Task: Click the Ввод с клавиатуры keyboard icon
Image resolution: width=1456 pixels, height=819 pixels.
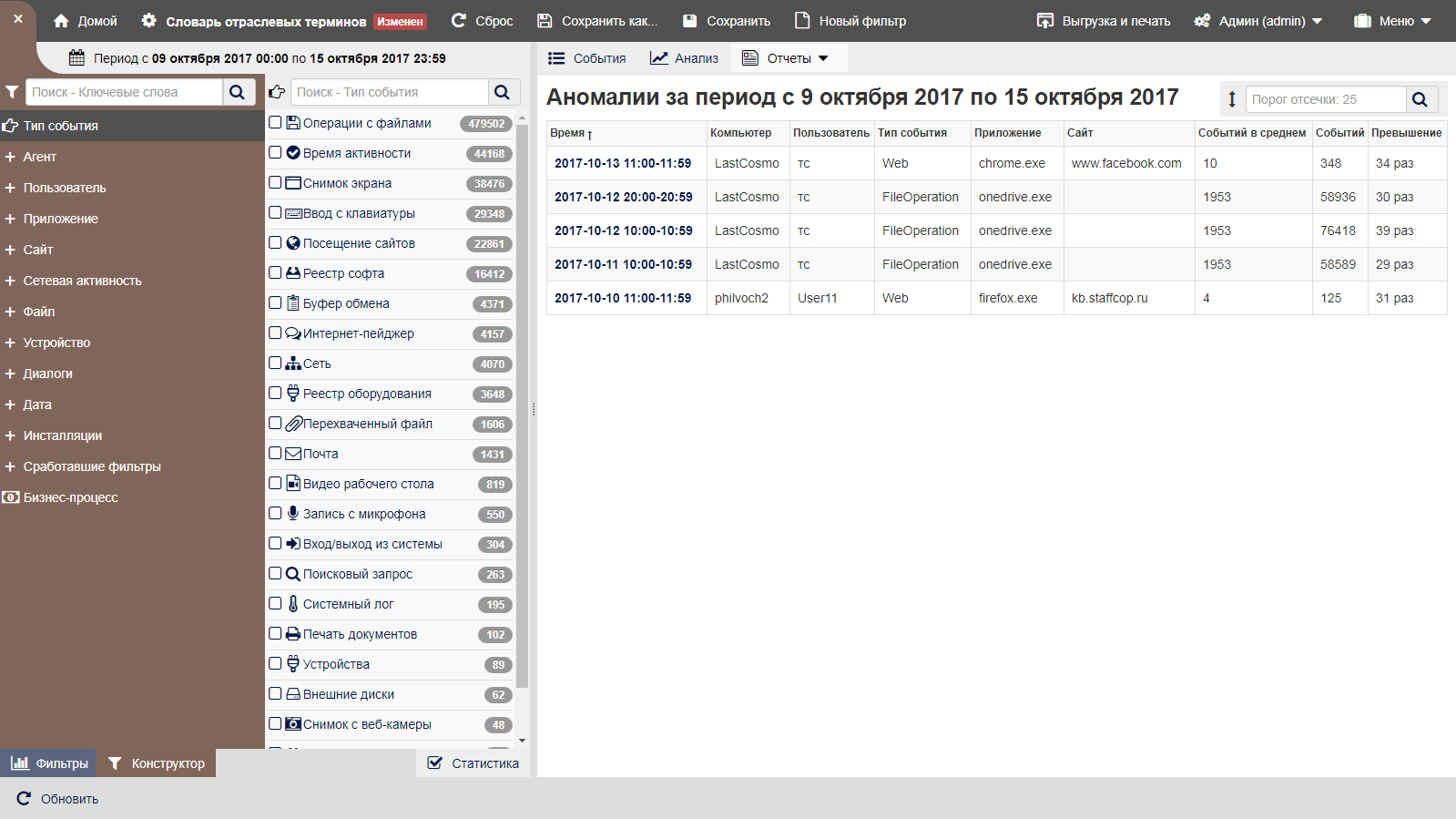Action: pyautogui.click(x=293, y=213)
